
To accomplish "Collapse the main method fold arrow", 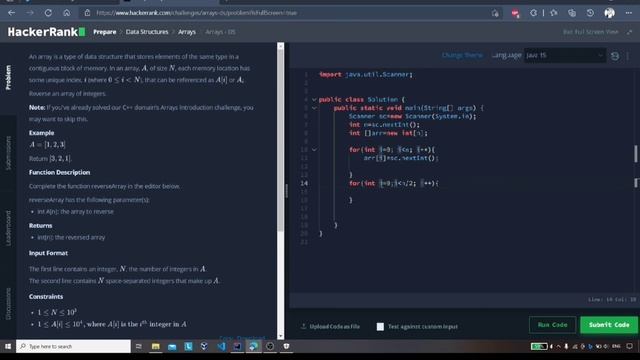I will tap(314, 108).
